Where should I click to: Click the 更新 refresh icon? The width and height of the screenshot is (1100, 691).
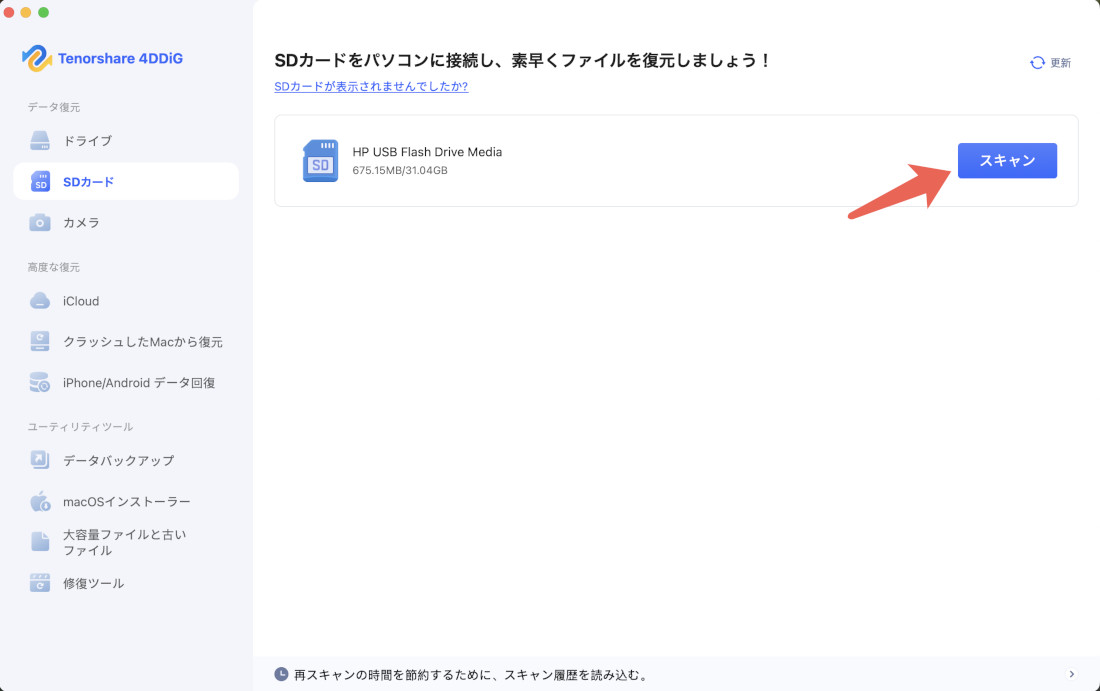tap(1037, 62)
